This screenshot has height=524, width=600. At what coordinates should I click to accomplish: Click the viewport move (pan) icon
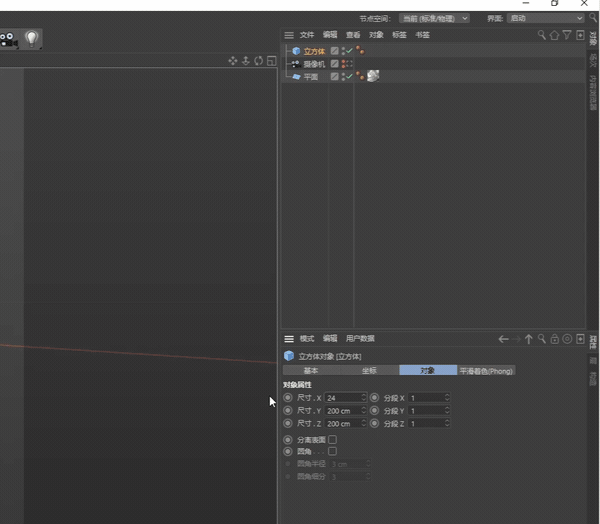[233, 61]
